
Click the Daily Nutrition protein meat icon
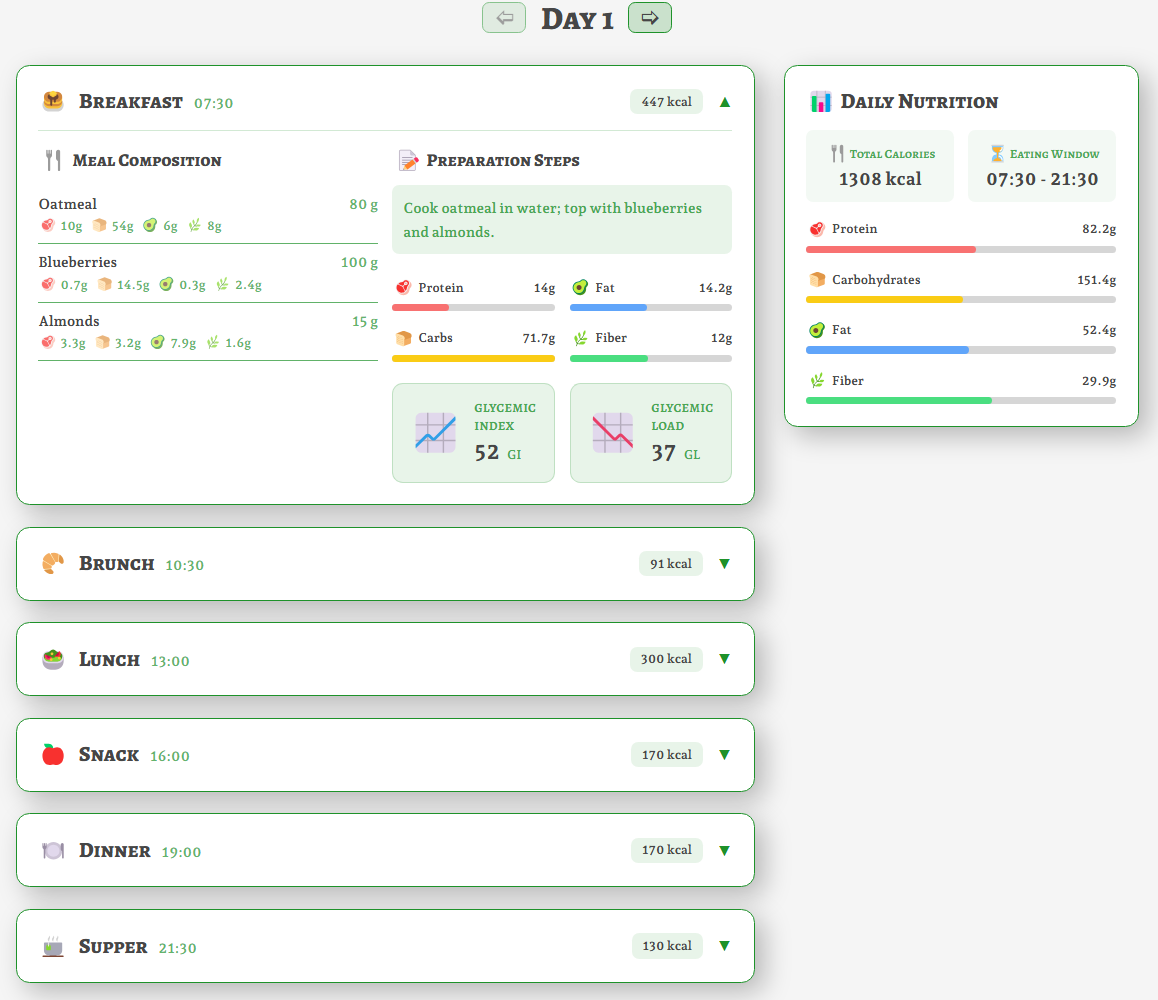[x=817, y=229]
